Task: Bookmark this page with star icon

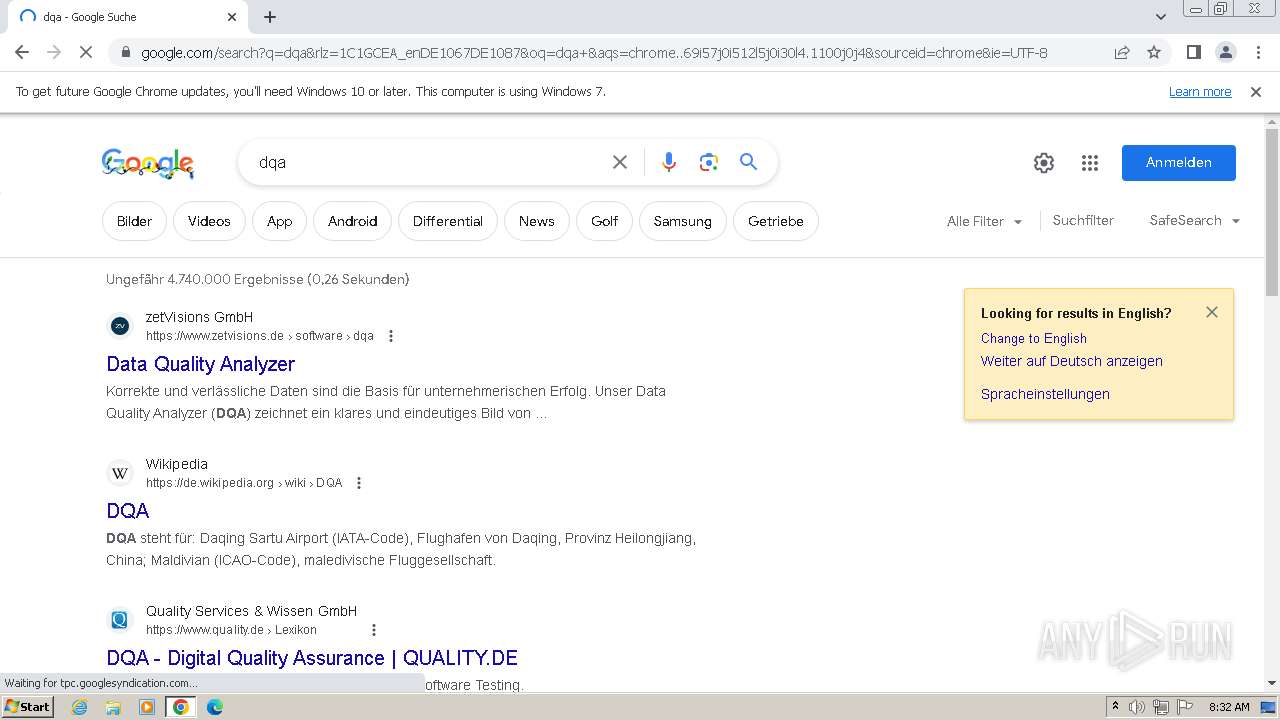Action: [x=1154, y=53]
